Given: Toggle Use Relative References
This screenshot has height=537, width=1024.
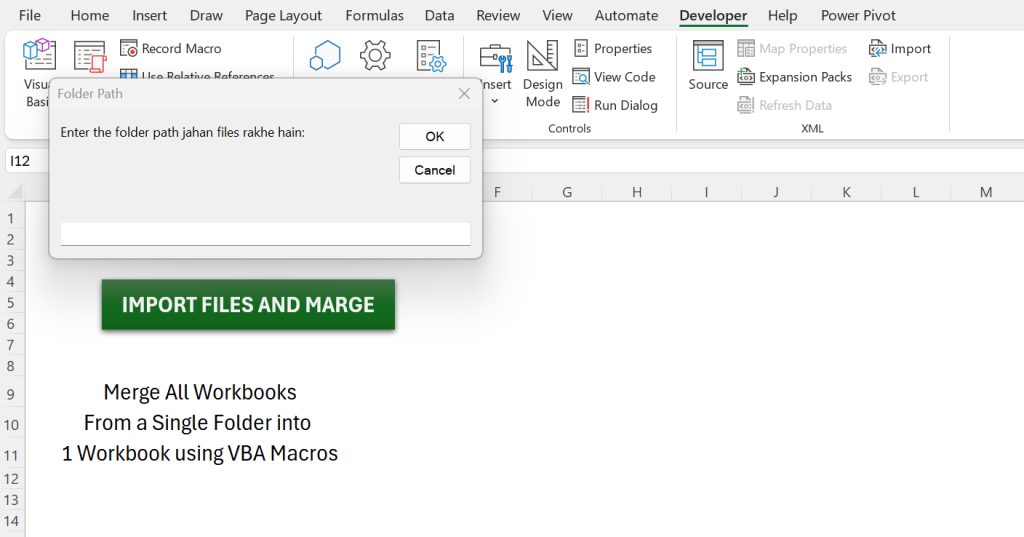Looking at the screenshot, I should click(x=197, y=76).
